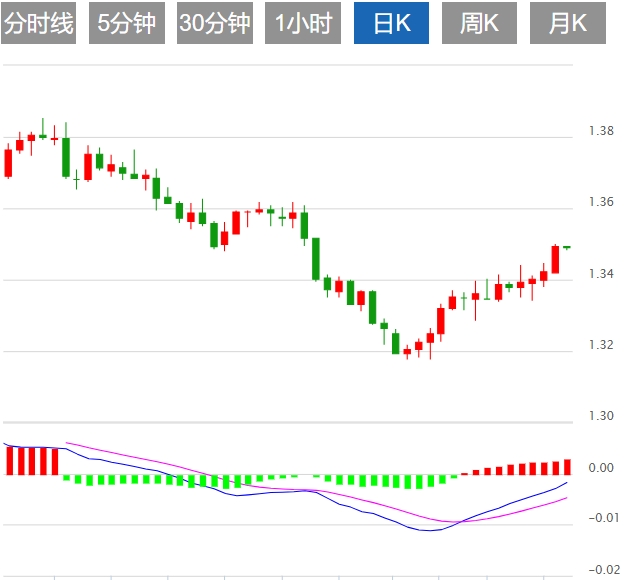Open the 月K monthly chart
636x580 pixels.
point(568,24)
